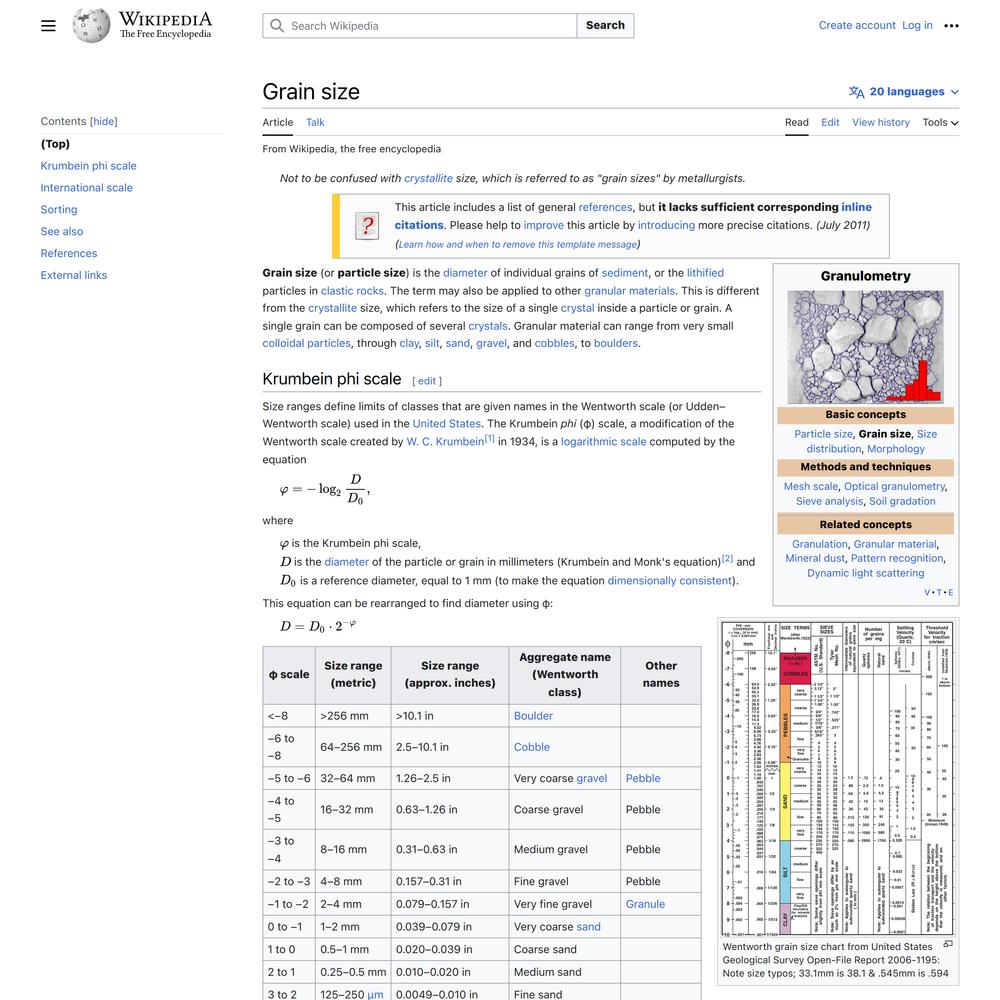Open the first Pebble link in the table
The width and height of the screenshot is (1000, 1000).
click(x=643, y=778)
